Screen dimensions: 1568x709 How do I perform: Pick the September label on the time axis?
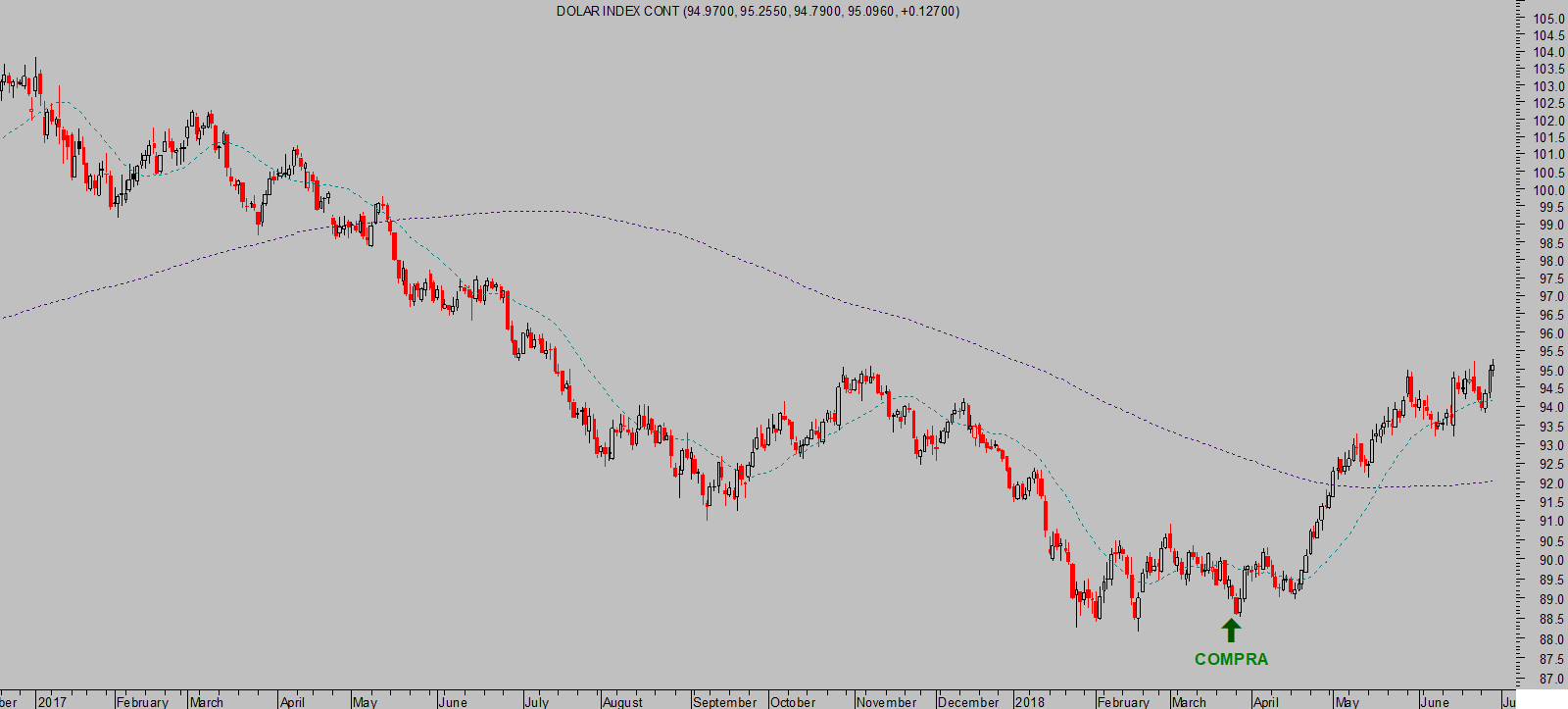click(724, 701)
